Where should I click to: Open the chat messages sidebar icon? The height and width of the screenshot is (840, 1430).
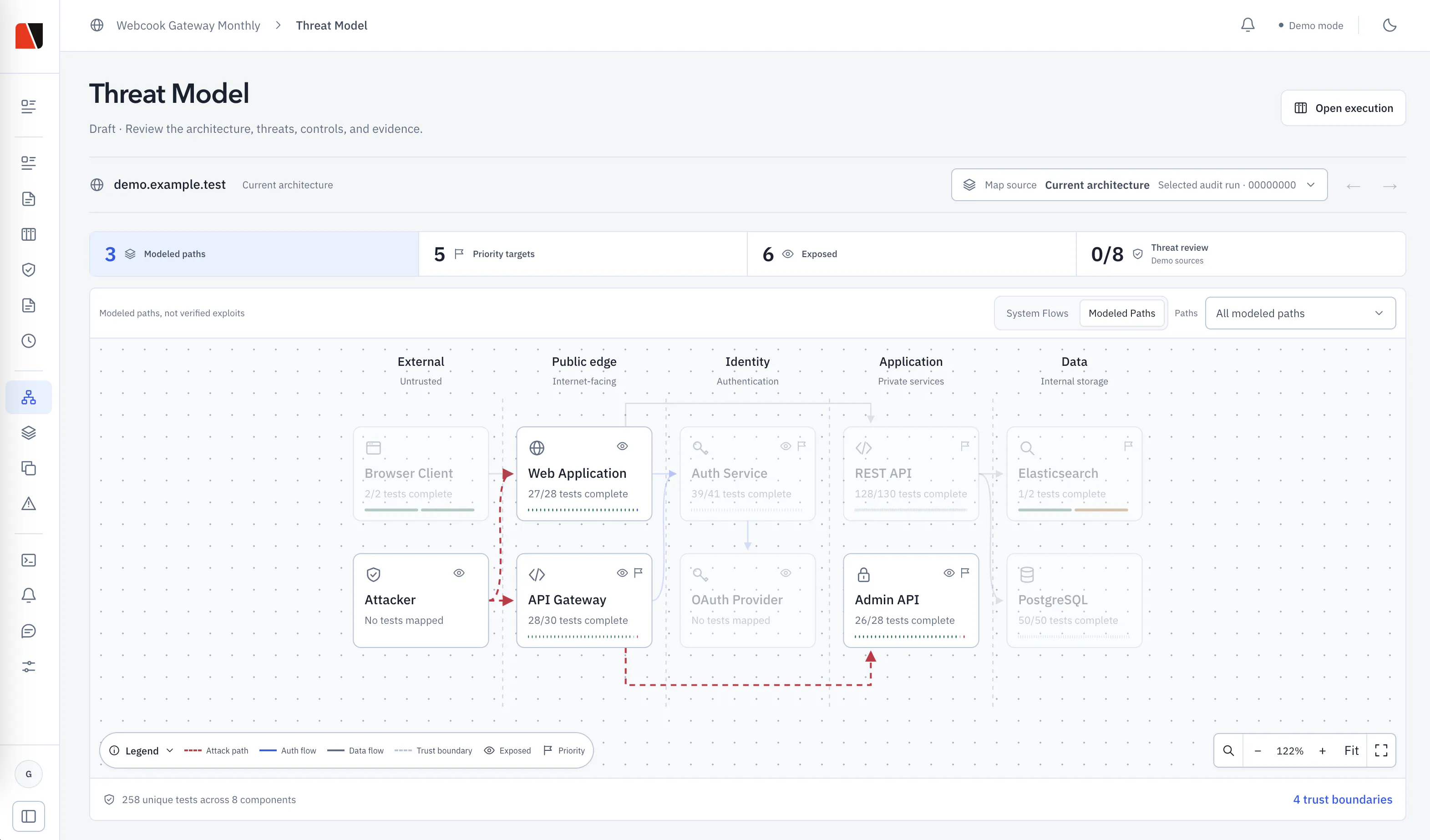pos(28,631)
